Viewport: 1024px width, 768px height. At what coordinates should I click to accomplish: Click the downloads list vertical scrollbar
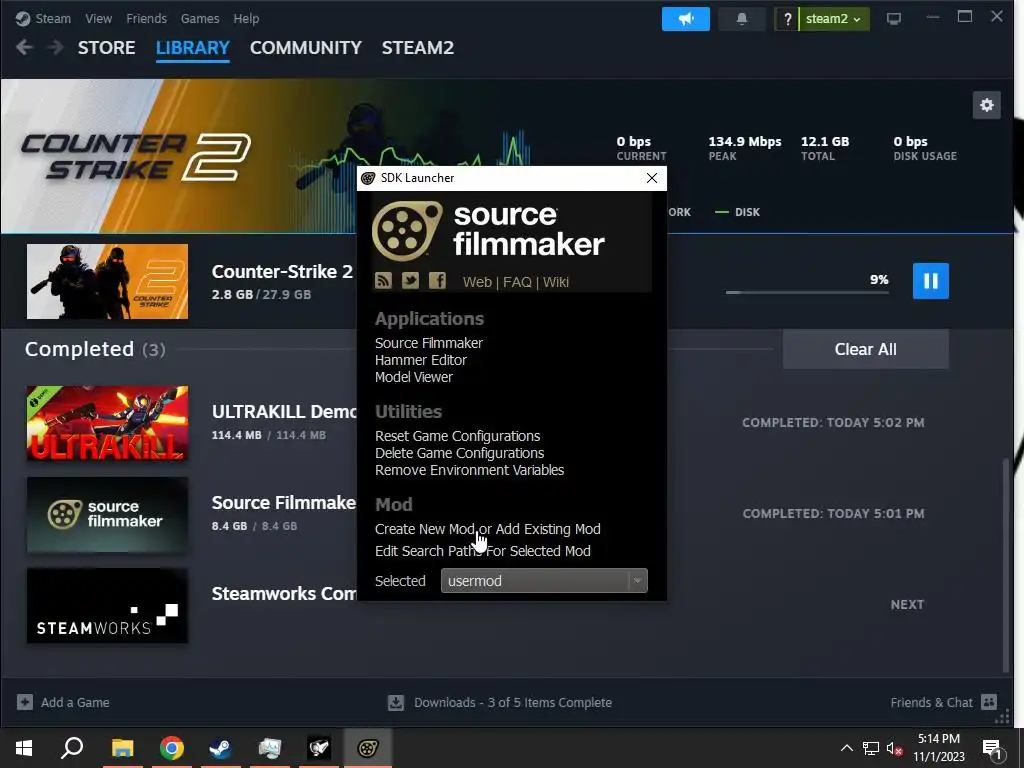pos(1006,565)
